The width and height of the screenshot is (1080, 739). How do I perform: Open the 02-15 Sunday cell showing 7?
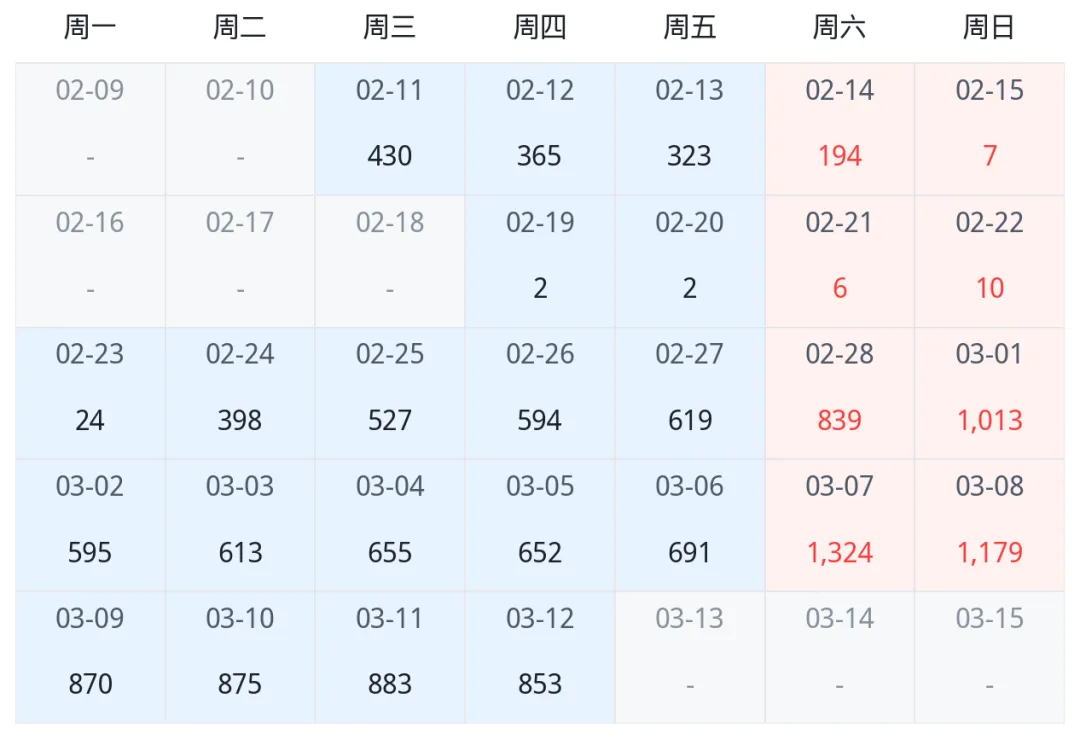989,129
